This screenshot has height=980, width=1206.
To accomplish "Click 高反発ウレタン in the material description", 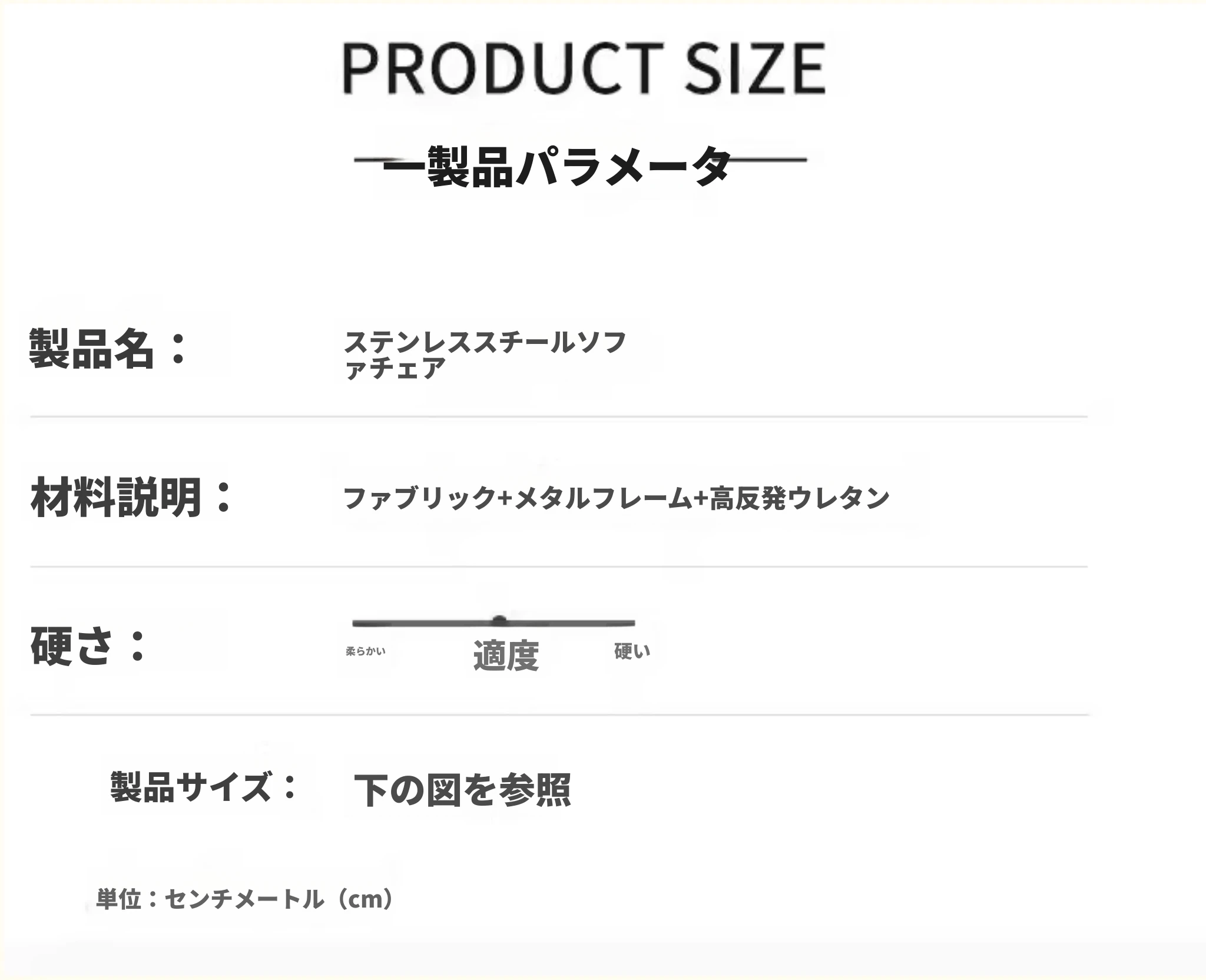I will coord(799,498).
